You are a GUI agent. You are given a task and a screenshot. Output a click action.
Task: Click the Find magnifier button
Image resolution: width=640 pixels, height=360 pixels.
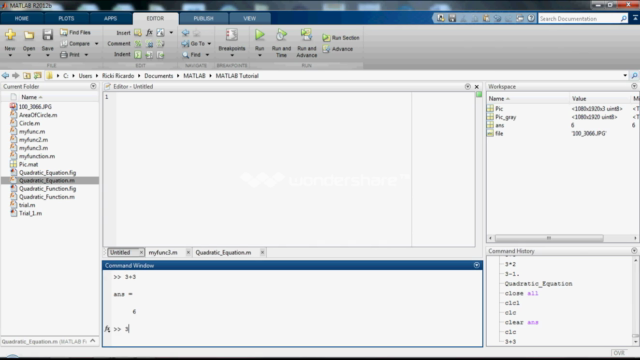pos(192,54)
